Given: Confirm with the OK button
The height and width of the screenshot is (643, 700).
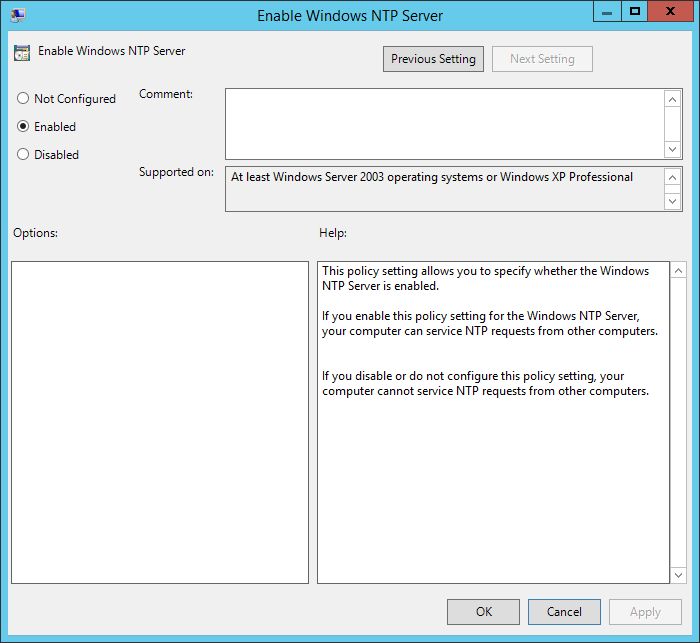Looking at the screenshot, I should click(x=483, y=612).
